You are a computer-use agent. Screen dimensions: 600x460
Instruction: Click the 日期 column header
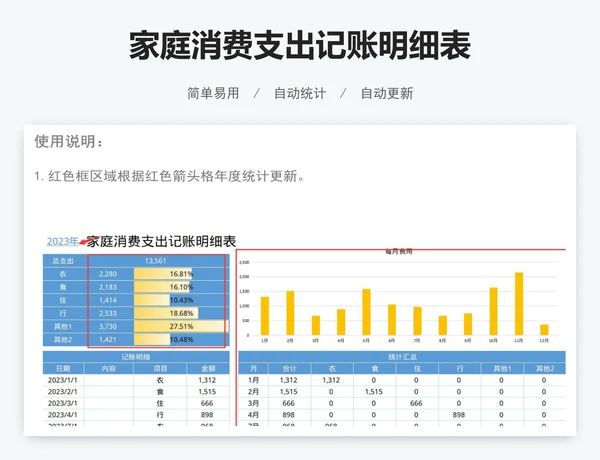[x=63, y=369]
